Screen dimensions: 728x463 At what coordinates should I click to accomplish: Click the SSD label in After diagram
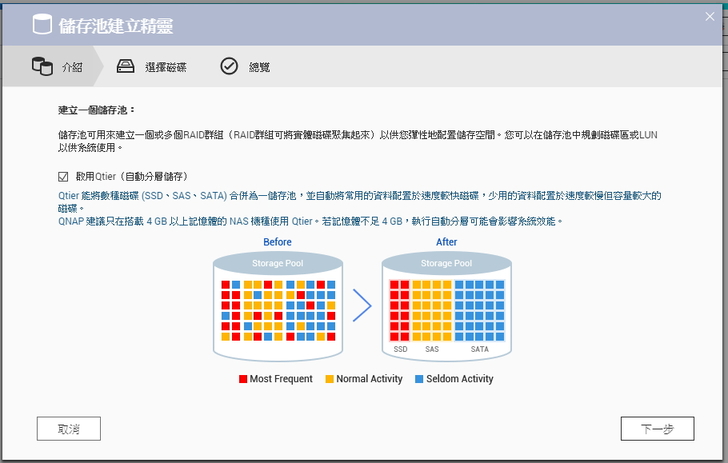pos(400,349)
